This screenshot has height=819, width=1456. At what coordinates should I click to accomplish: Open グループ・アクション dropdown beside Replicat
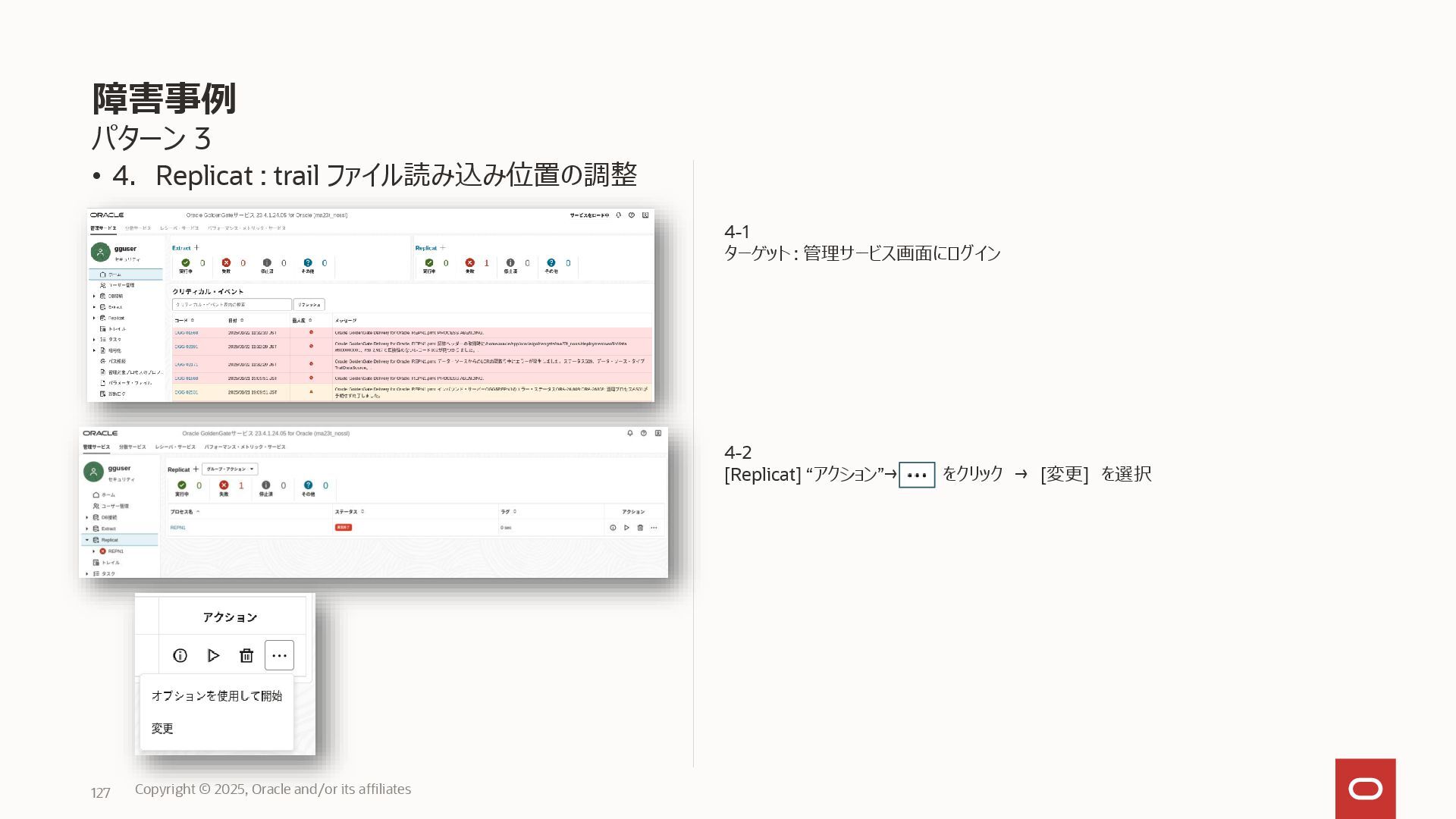pyautogui.click(x=230, y=469)
